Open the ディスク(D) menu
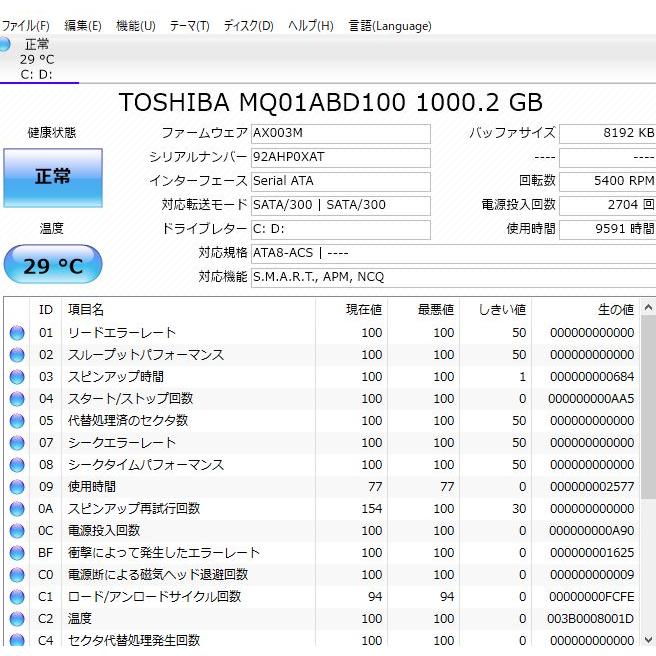 (248, 26)
